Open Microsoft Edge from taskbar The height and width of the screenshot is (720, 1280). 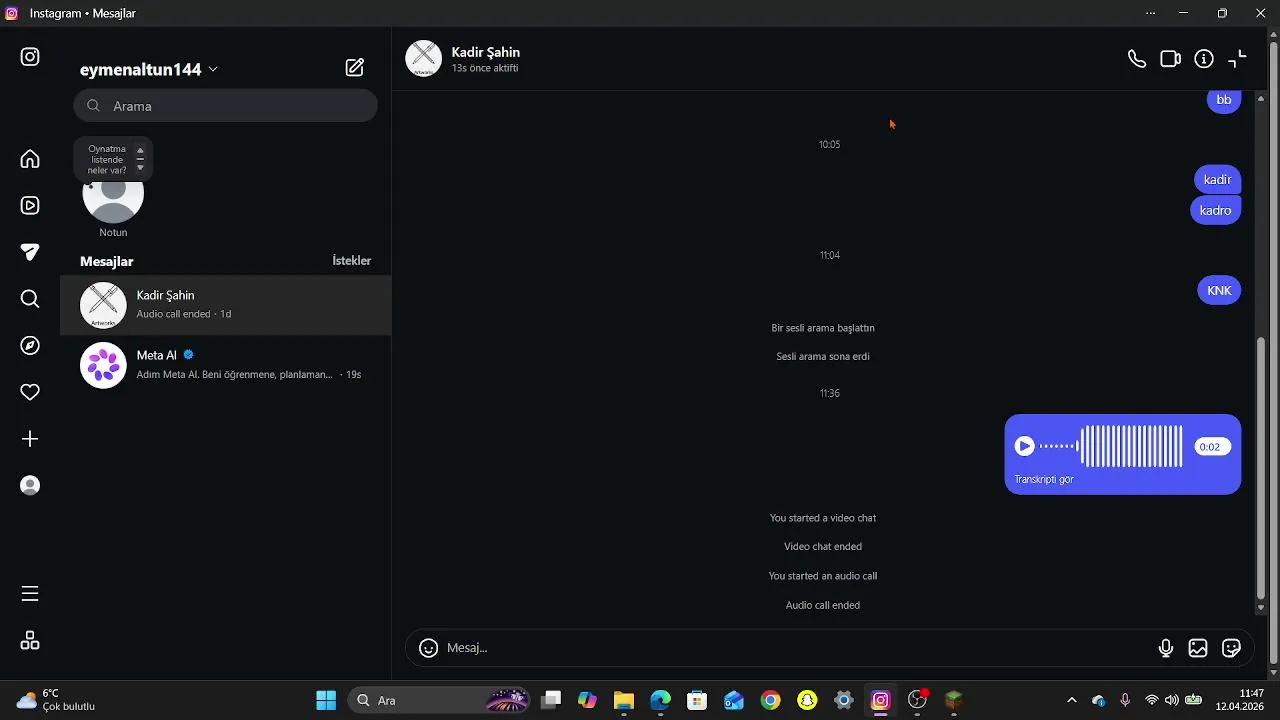coord(660,700)
